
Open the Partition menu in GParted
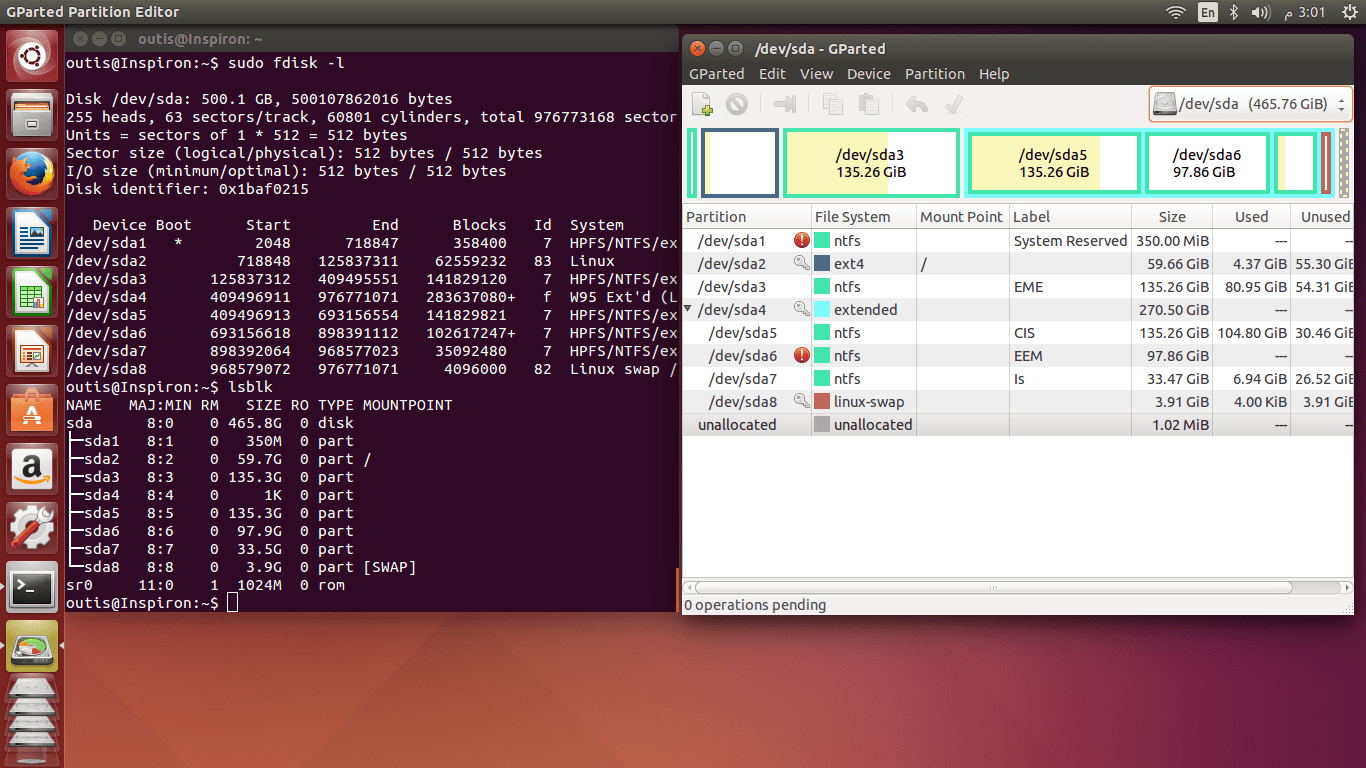point(934,73)
